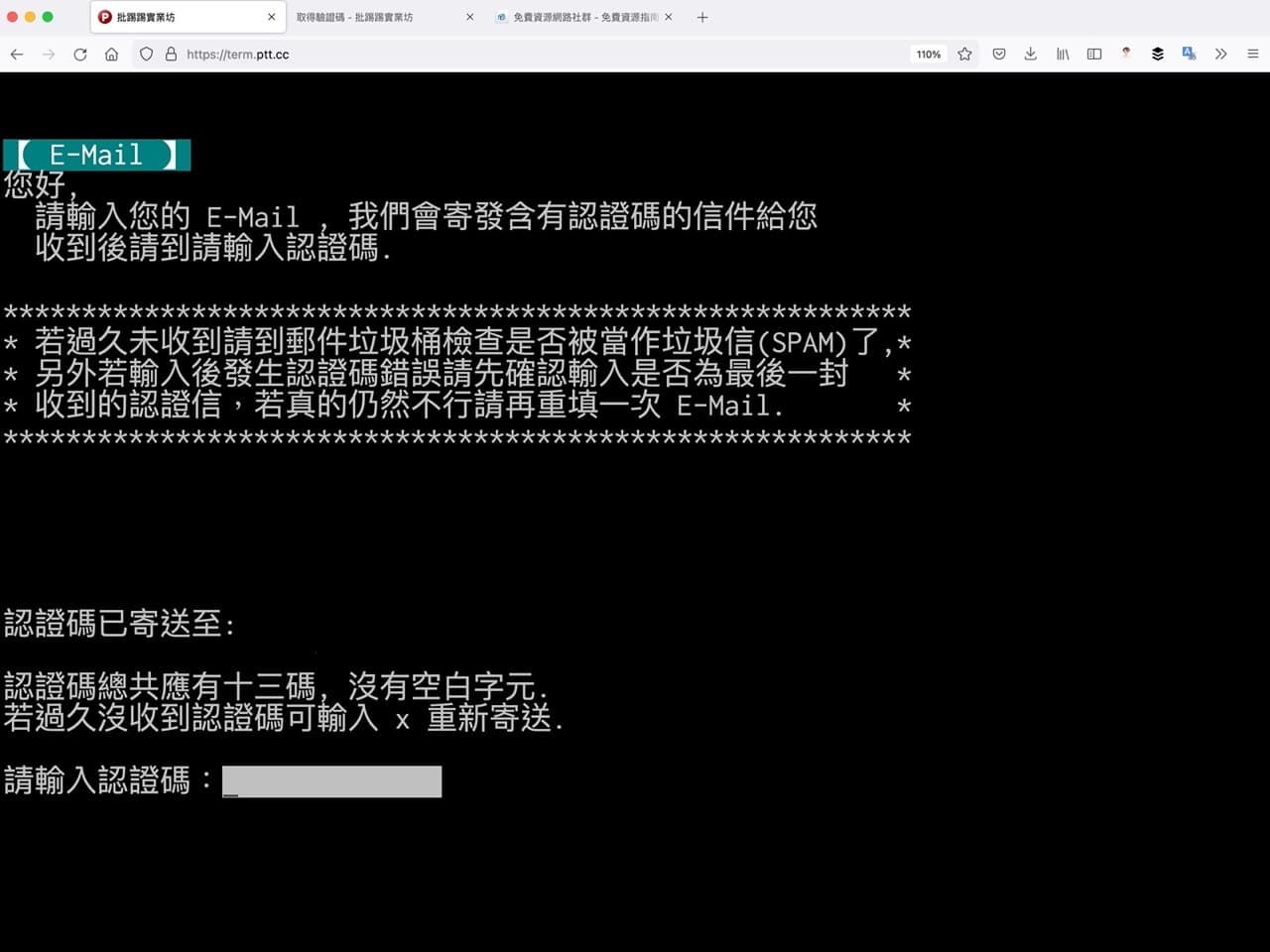Screen dimensions: 1270x952
Task: Click the 您好 greeting text
Action: [x=41, y=184]
